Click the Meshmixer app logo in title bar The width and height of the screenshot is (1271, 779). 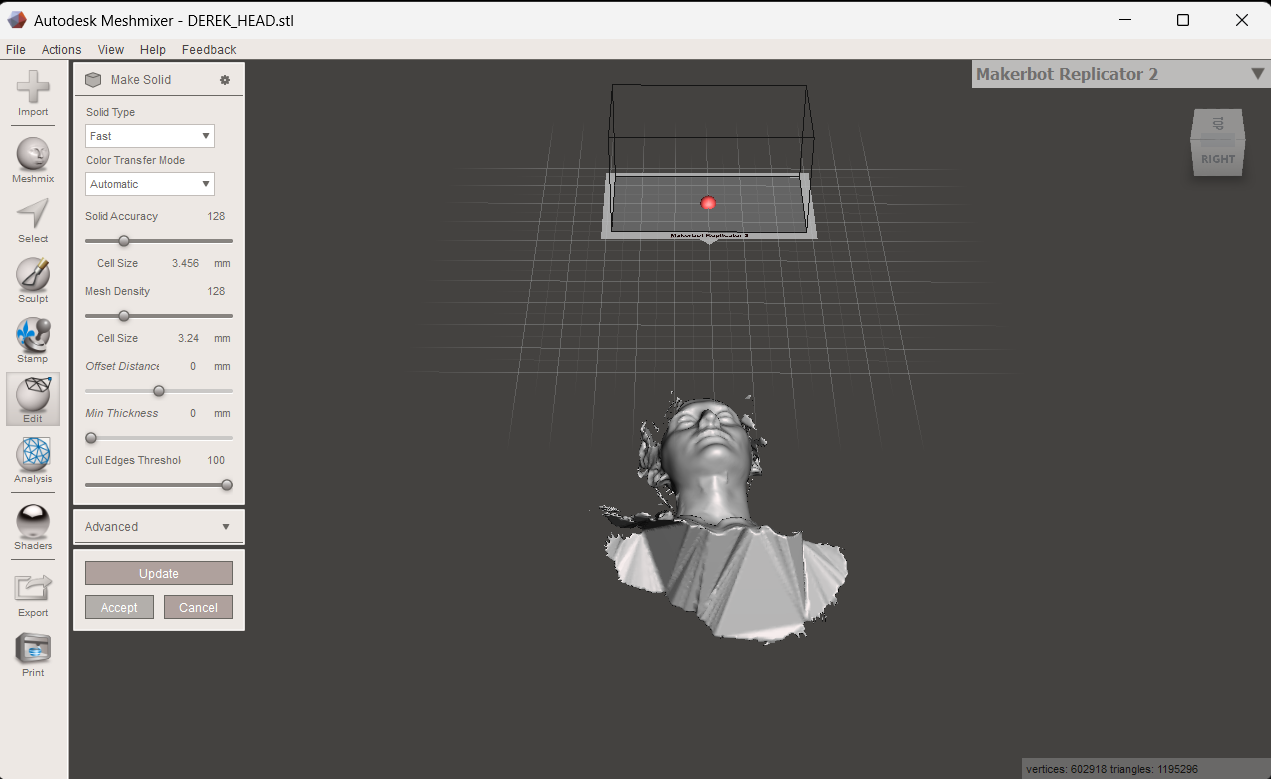tap(17, 20)
